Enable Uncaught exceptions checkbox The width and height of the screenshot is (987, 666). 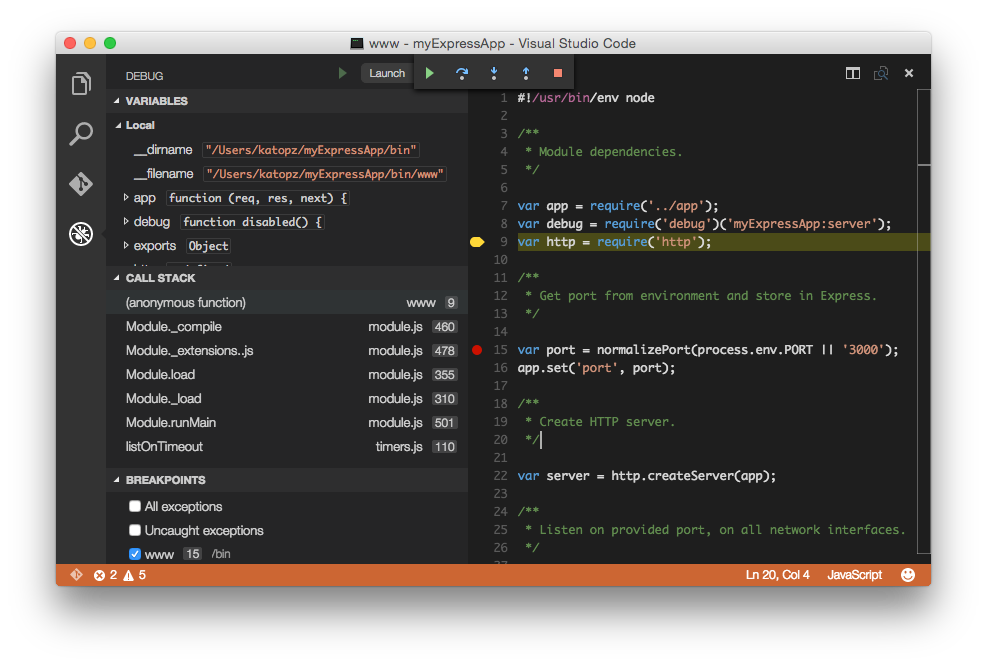(135, 530)
